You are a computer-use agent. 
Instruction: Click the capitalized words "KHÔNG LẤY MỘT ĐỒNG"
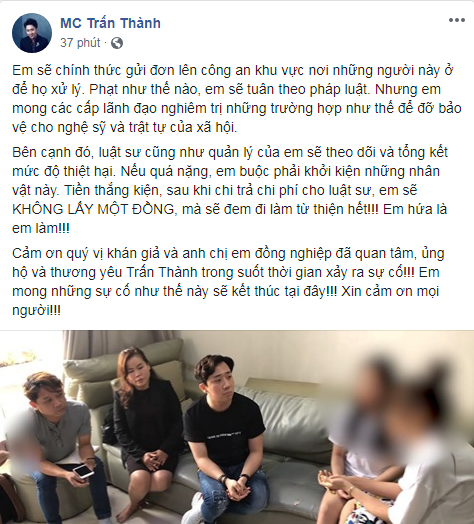click(93, 210)
